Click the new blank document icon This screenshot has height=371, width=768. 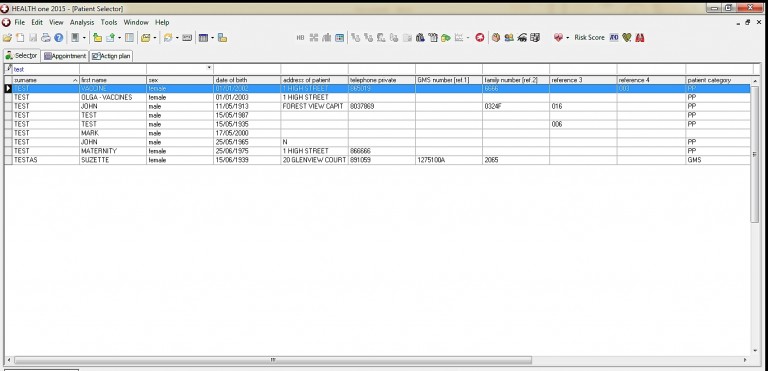coord(20,38)
